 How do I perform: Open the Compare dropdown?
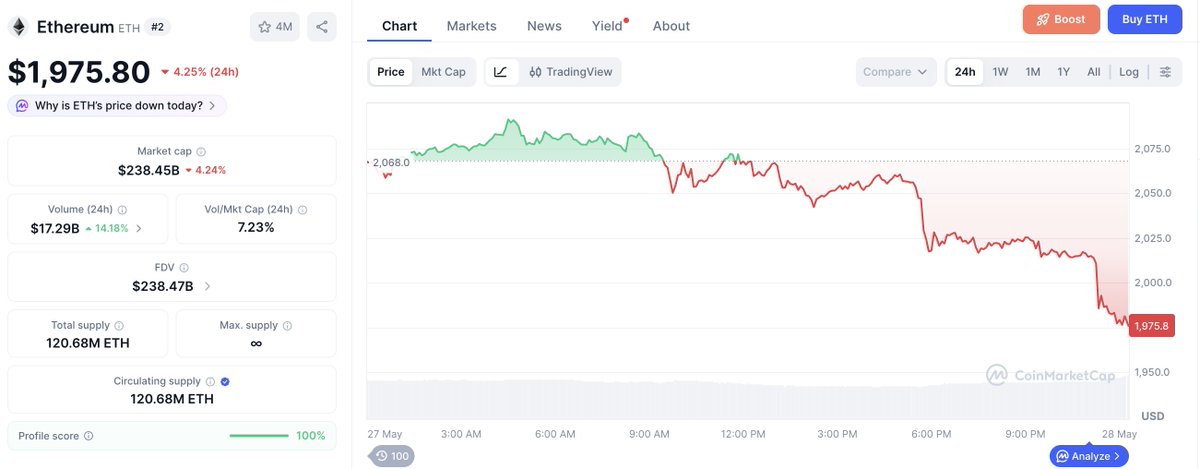coord(896,72)
